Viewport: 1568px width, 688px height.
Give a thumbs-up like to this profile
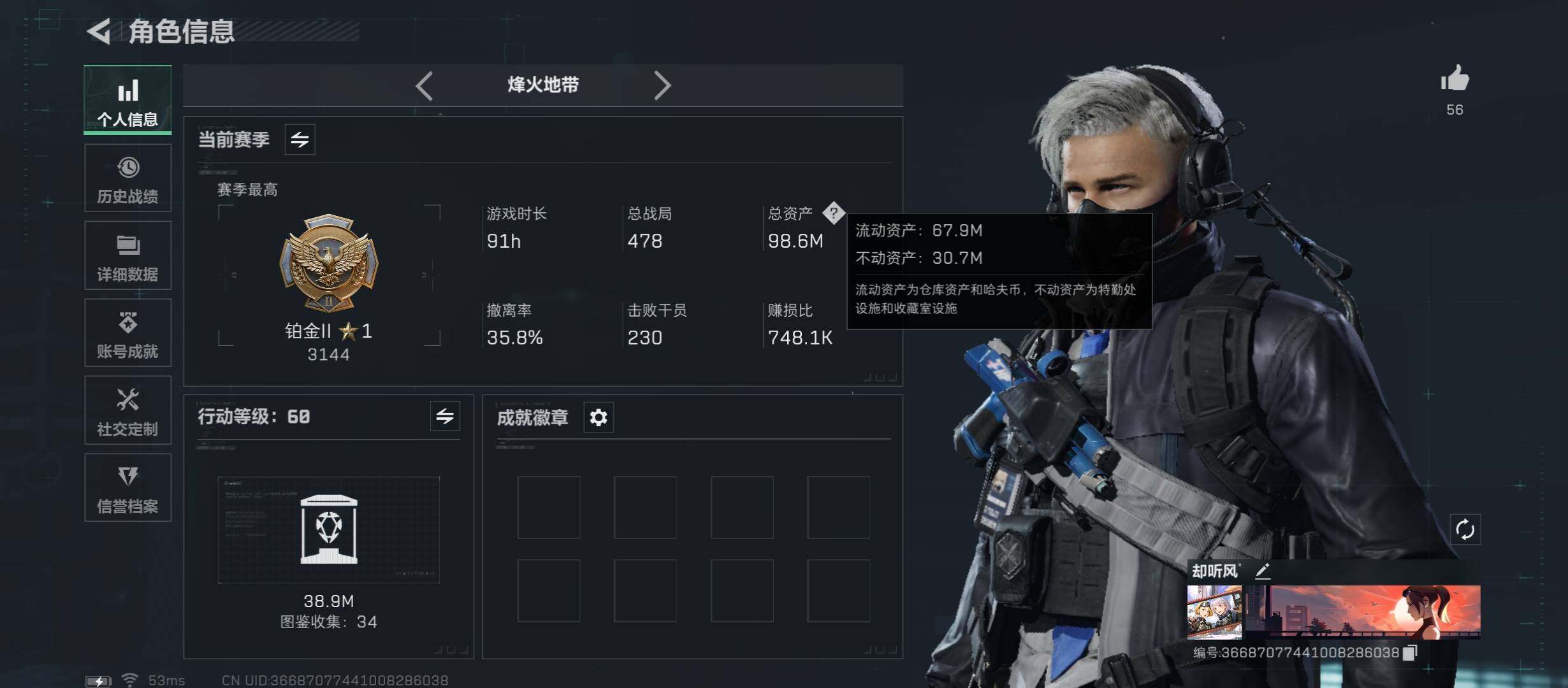tap(1455, 80)
